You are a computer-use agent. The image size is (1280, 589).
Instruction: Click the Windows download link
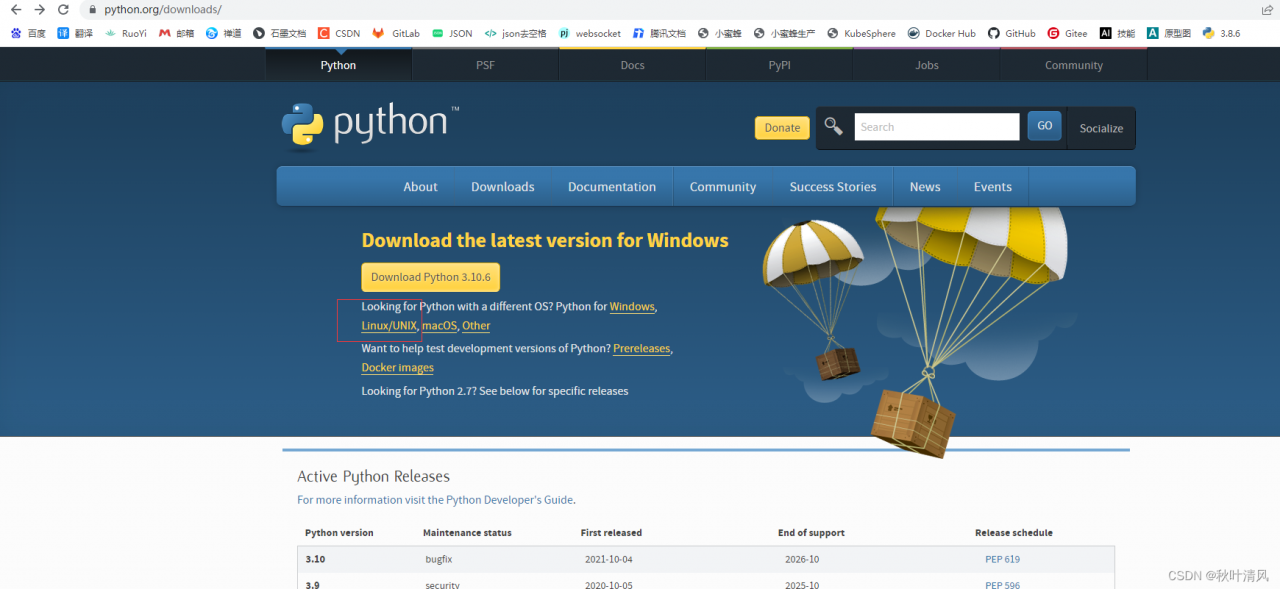[x=632, y=307]
